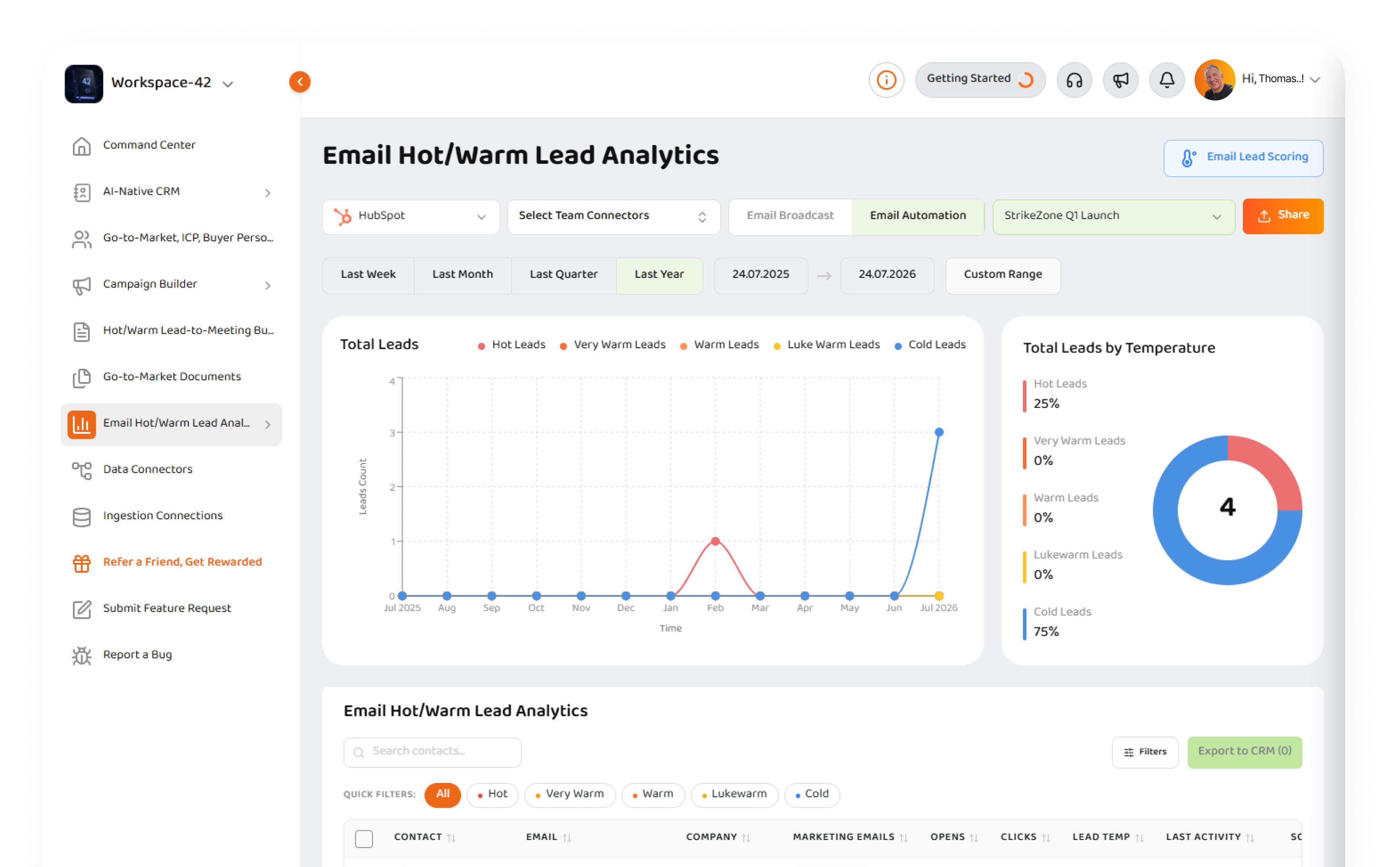Select the Last Month range tab
Viewport: 1400px width, 867px height.
463,276
